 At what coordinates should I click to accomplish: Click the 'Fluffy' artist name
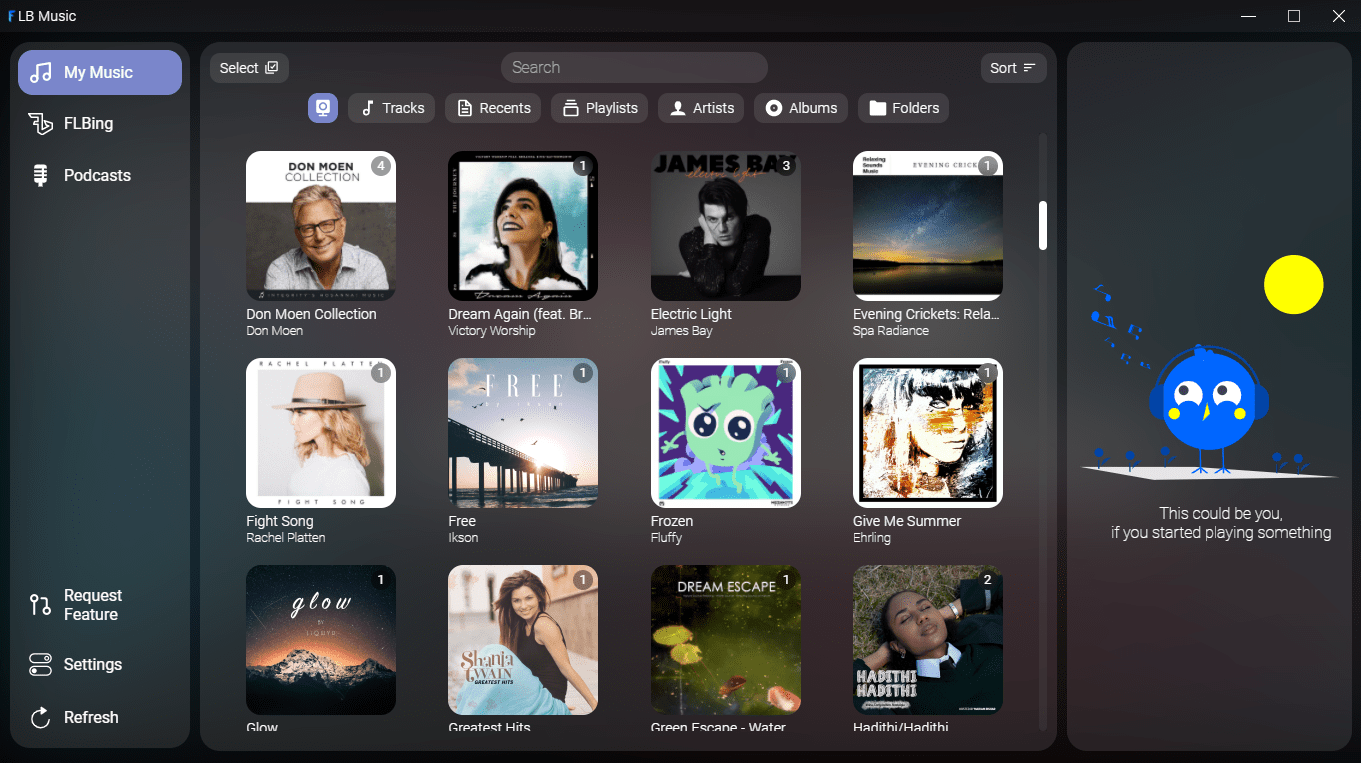click(x=667, y=538)
